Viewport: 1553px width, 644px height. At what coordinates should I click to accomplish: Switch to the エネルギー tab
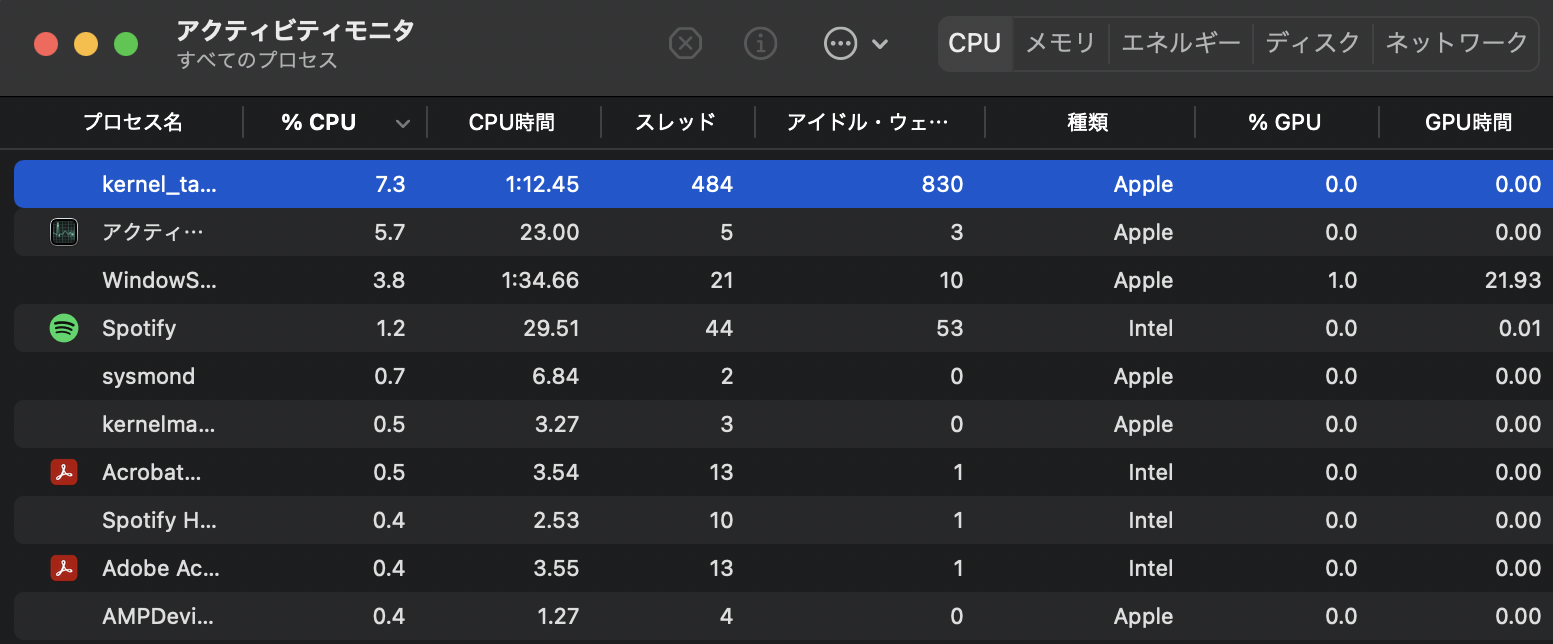click(x=1181, y=43)
